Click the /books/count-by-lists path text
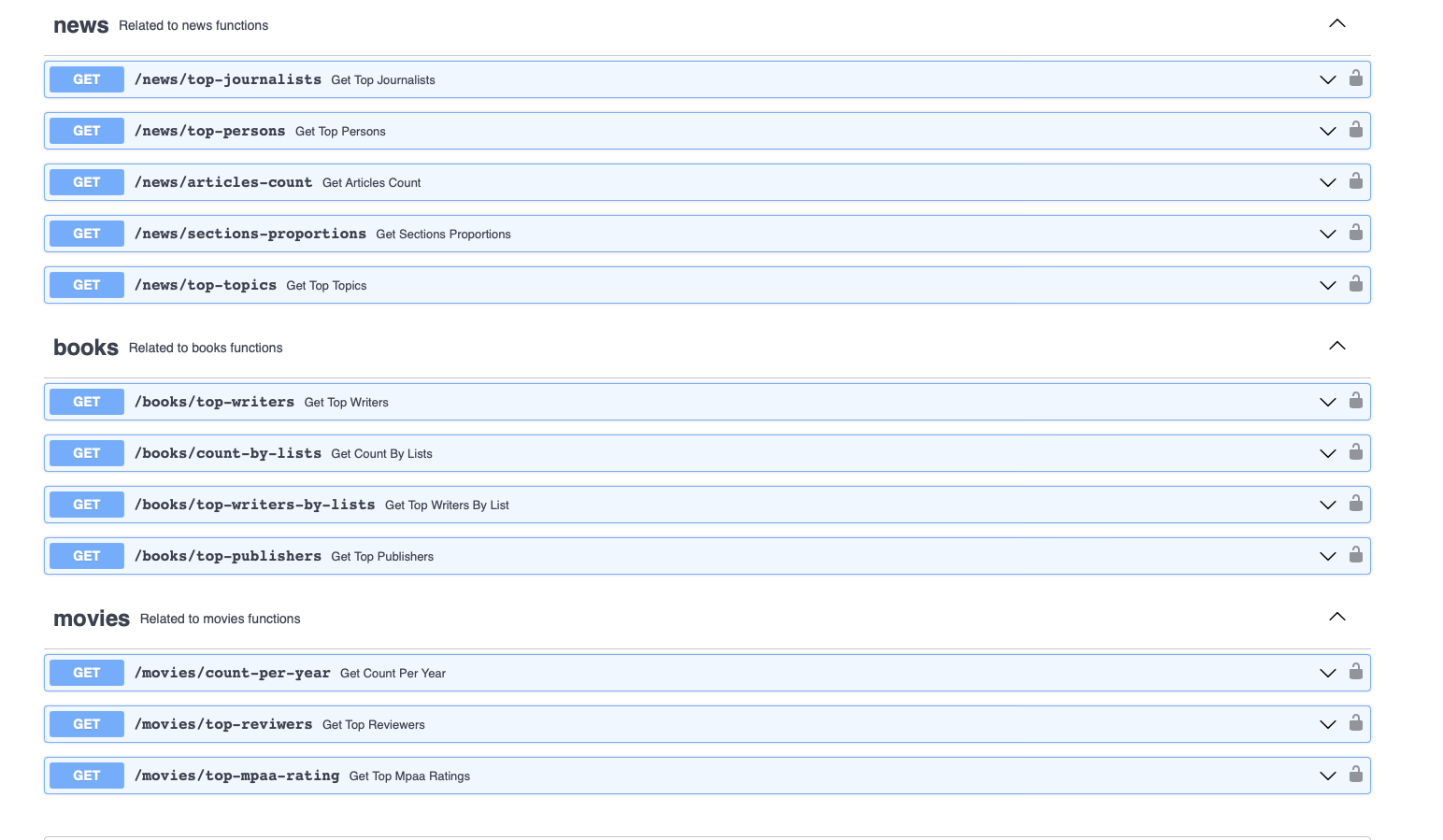Screen dimensions: 1443x840 pyautogui.click(x=228, y=453)
